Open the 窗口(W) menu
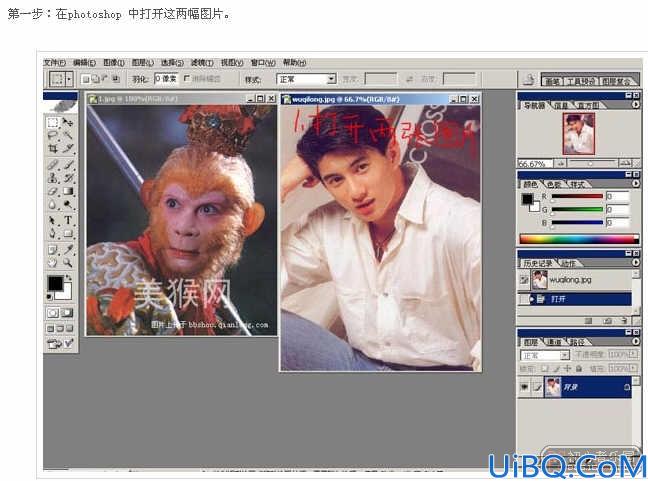648x481 pixels. click(x=263, y=62)
